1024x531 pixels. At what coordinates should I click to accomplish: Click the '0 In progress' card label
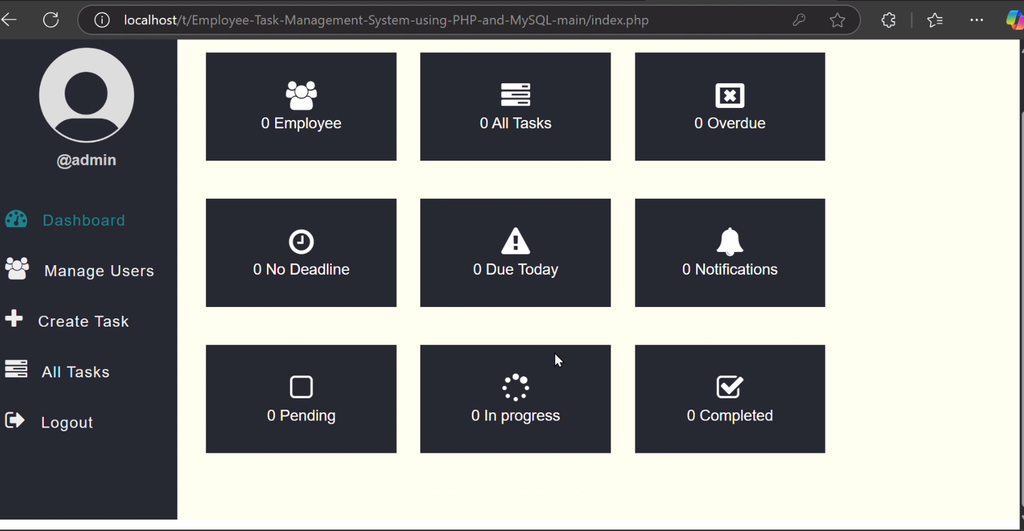[x=515, y=415]
